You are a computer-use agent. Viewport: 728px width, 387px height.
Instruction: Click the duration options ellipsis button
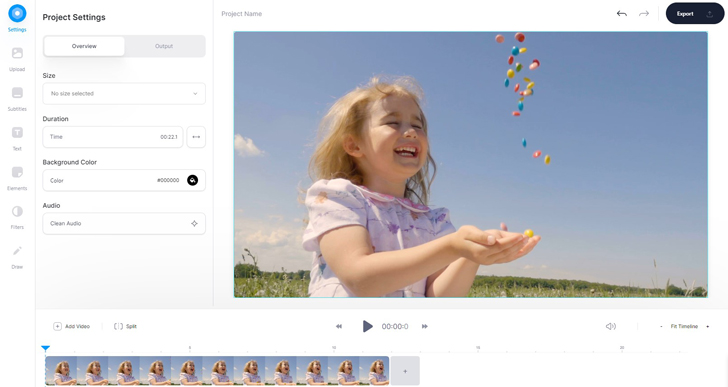click(196, 137)
